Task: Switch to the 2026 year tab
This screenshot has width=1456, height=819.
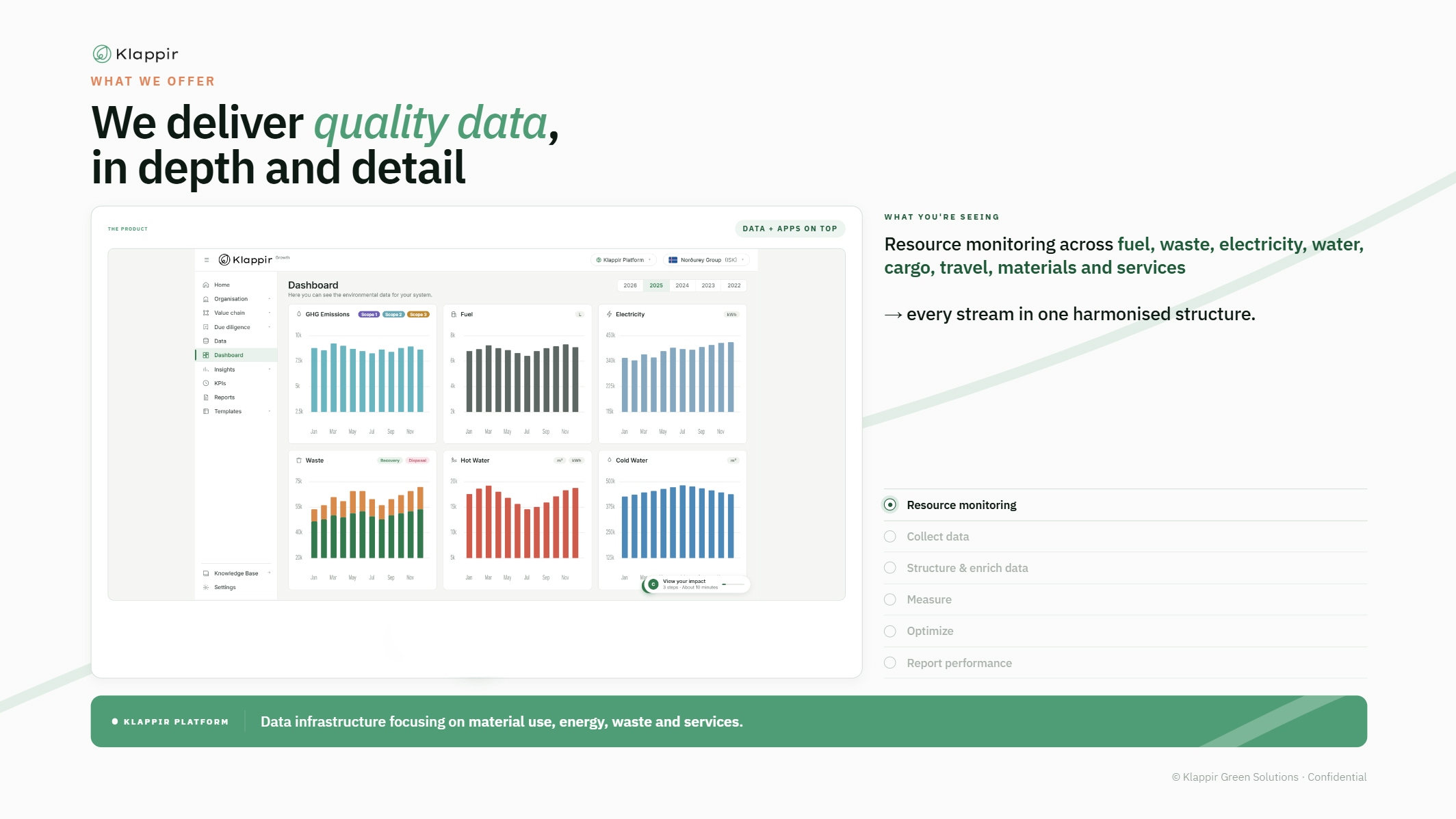Action: point(630,285)
